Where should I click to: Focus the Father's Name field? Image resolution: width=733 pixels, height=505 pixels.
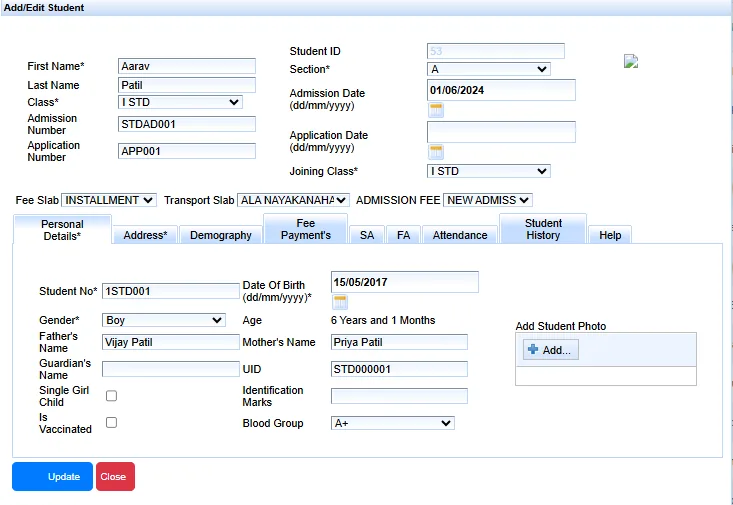click(x=171, y=342)
